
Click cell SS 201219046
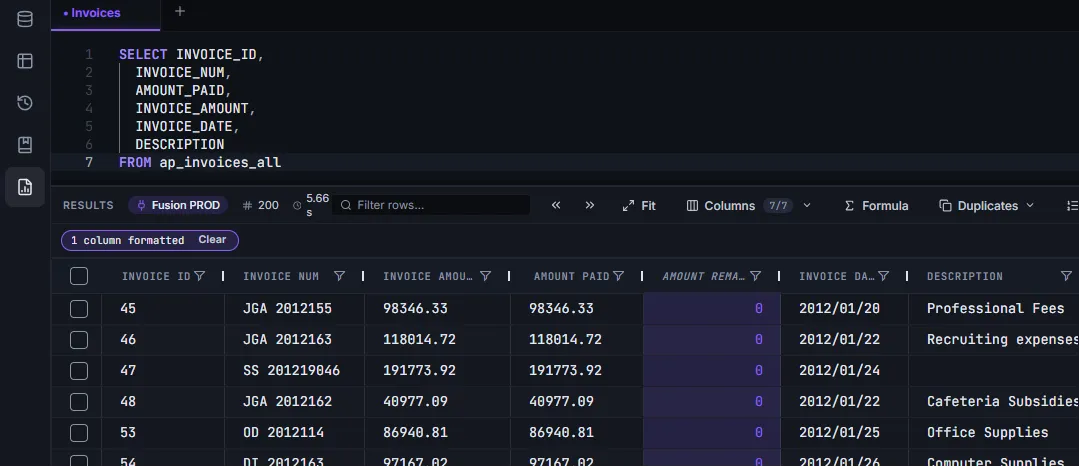(291, 371)
